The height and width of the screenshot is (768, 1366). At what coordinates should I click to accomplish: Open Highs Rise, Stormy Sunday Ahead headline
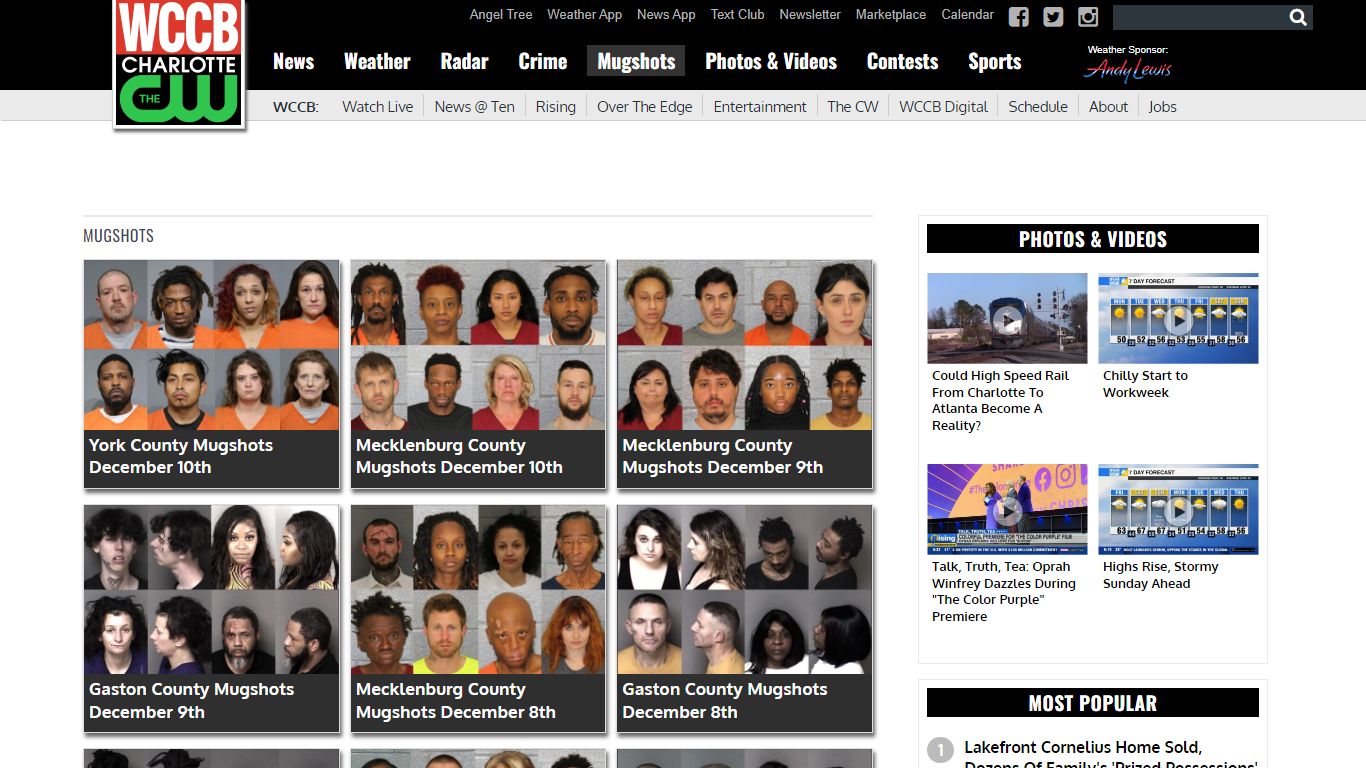(1161, 575)
